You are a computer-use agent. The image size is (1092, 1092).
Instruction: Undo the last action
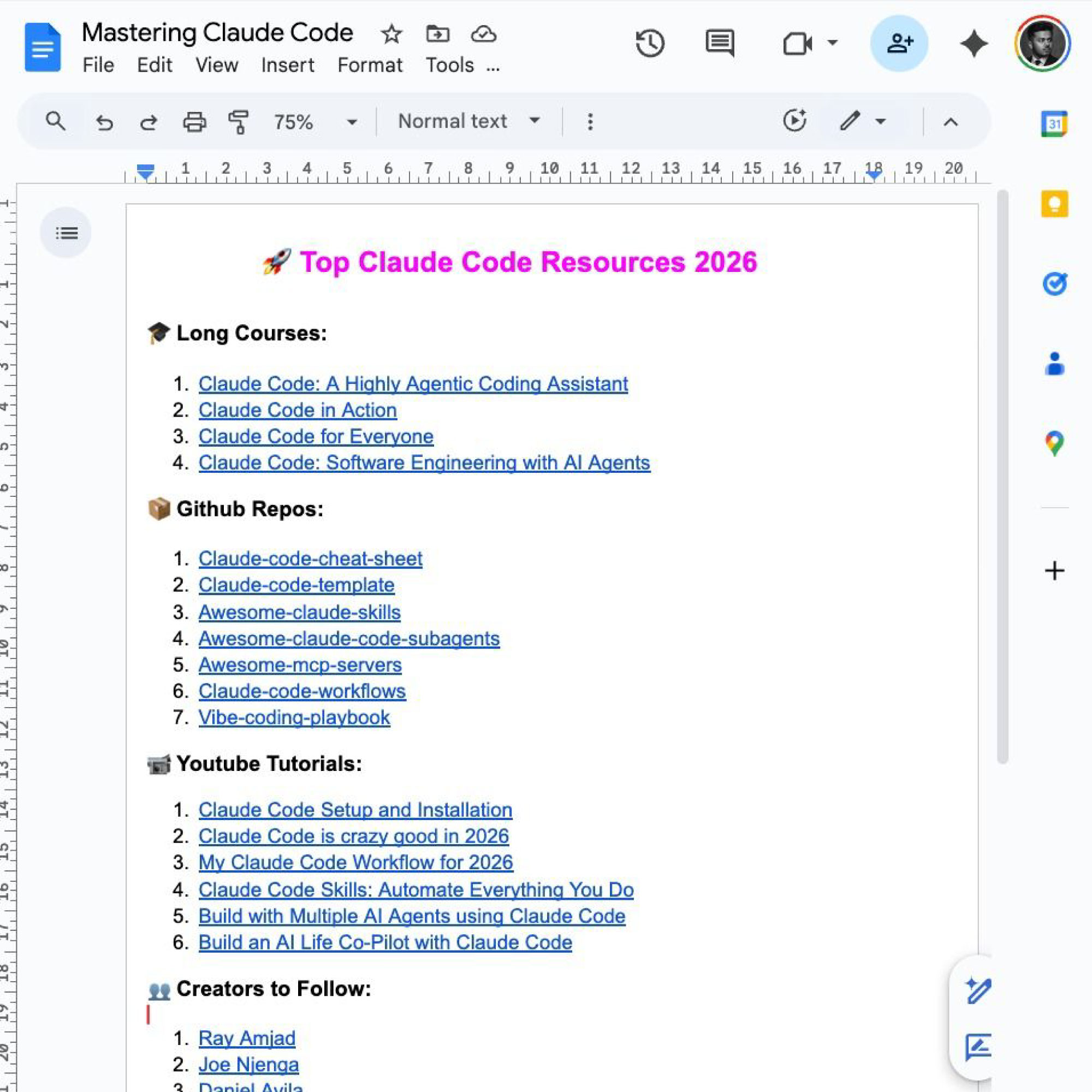click(x=105, y=122)
